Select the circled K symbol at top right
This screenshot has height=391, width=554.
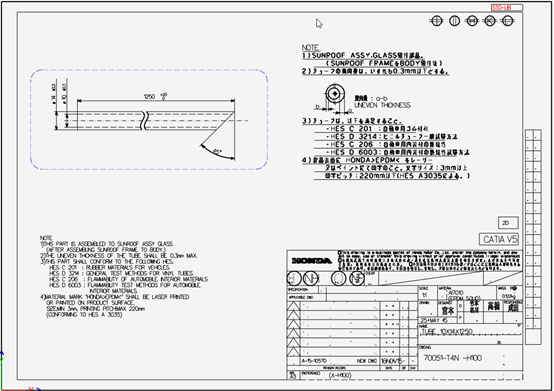click(x=490, y=21)
